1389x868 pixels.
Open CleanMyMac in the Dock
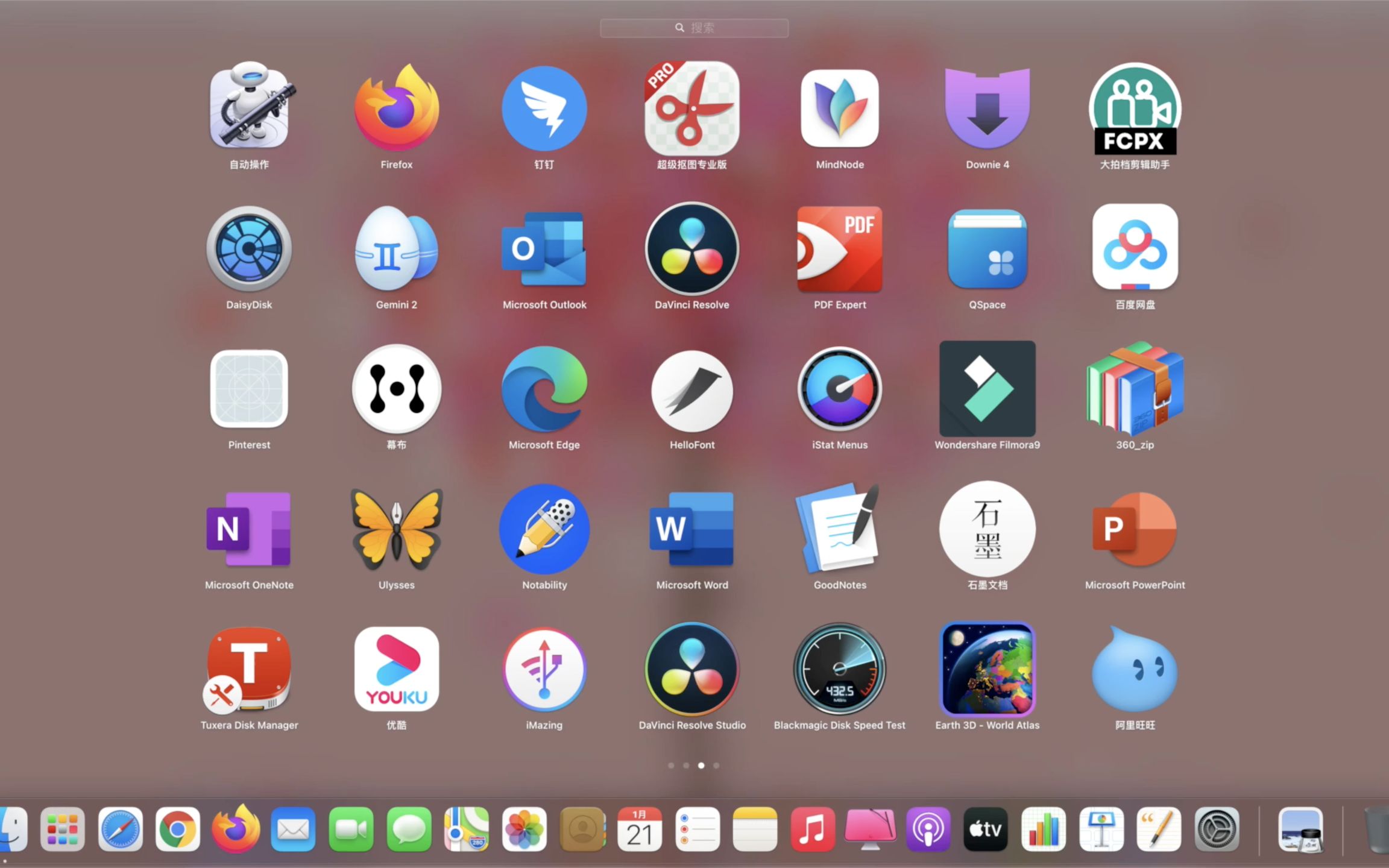[871, 829]
